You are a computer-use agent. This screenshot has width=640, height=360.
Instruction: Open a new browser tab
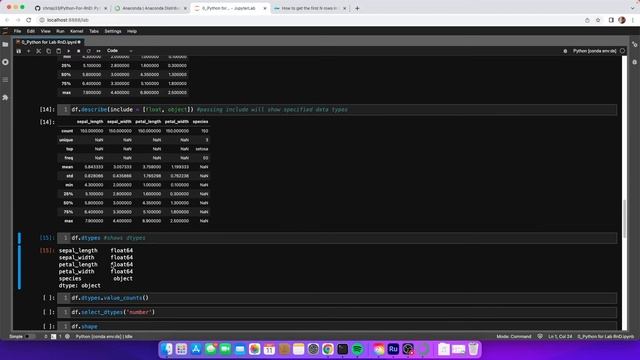357,8
